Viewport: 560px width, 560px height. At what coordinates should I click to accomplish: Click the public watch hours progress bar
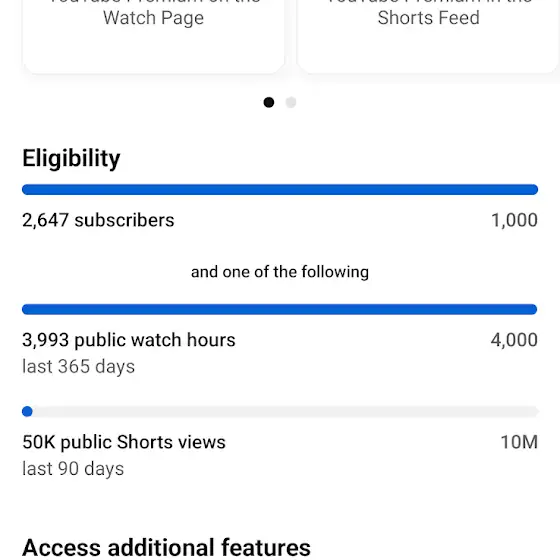coord(280,309)
